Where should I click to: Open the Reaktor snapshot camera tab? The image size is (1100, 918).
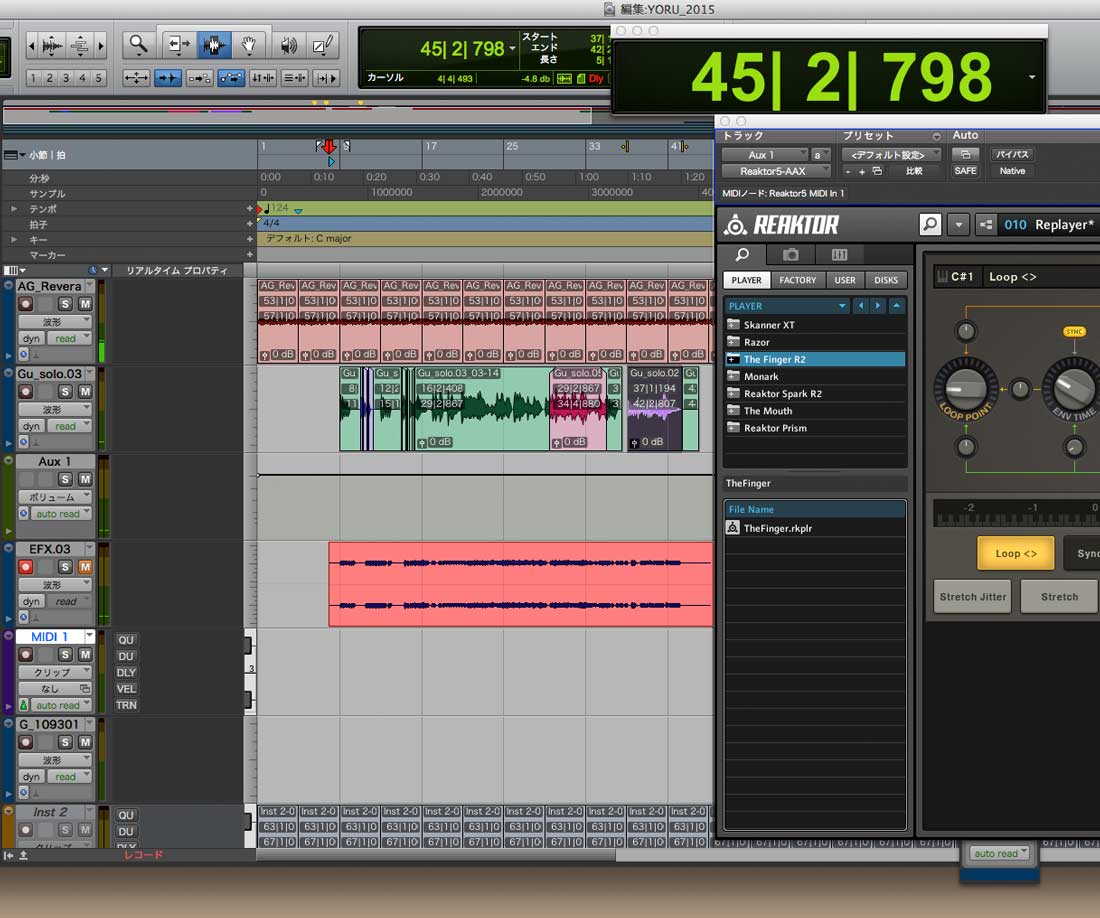tap(791, 255)
